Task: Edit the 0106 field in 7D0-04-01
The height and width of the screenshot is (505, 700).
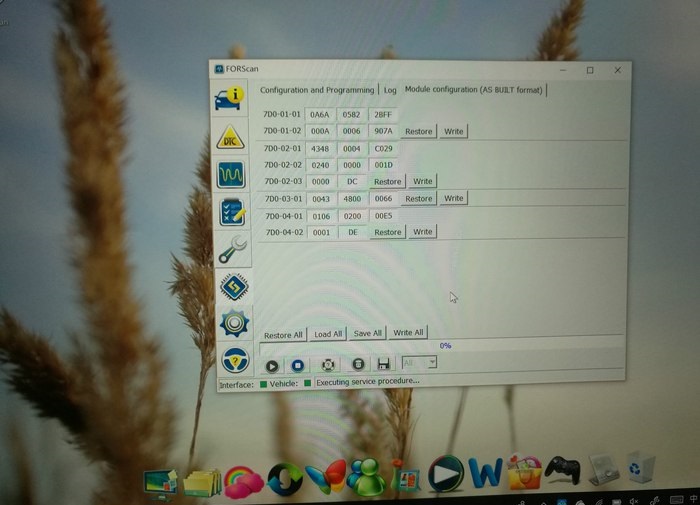Action: click(x=321, y=217)
